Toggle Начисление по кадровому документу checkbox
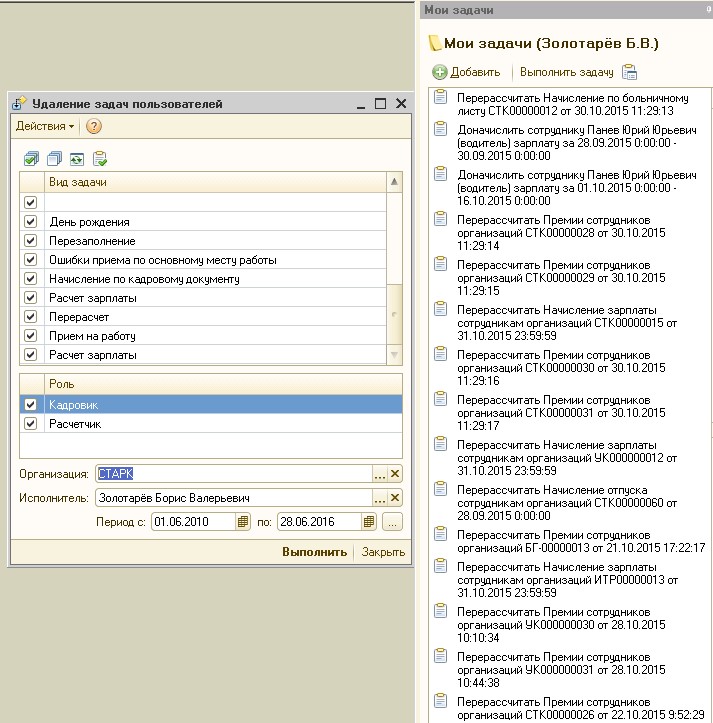The image size is (713, 723). pyautogui.click(x=30, y=279)
